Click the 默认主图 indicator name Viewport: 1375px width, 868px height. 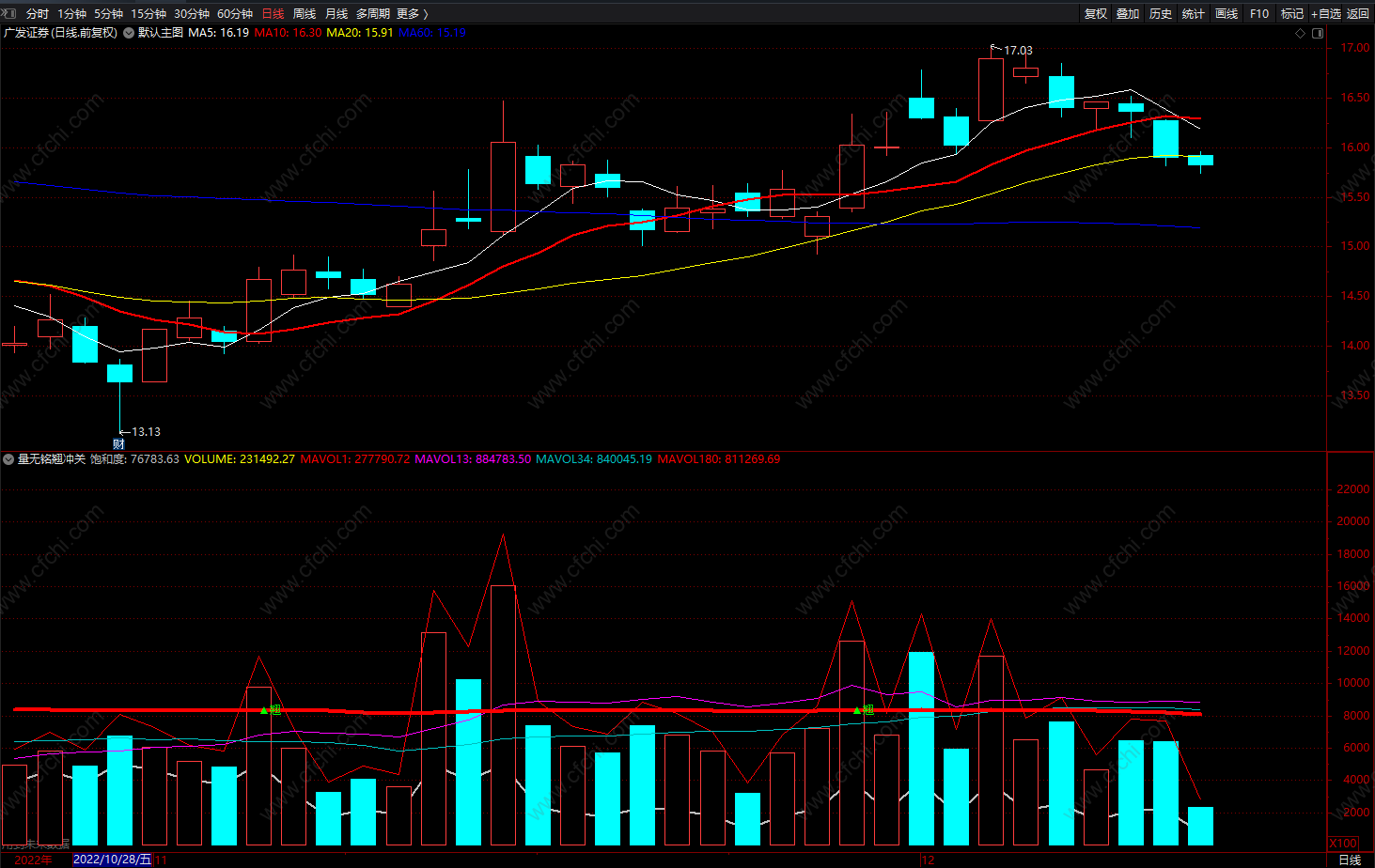point(161,33)
